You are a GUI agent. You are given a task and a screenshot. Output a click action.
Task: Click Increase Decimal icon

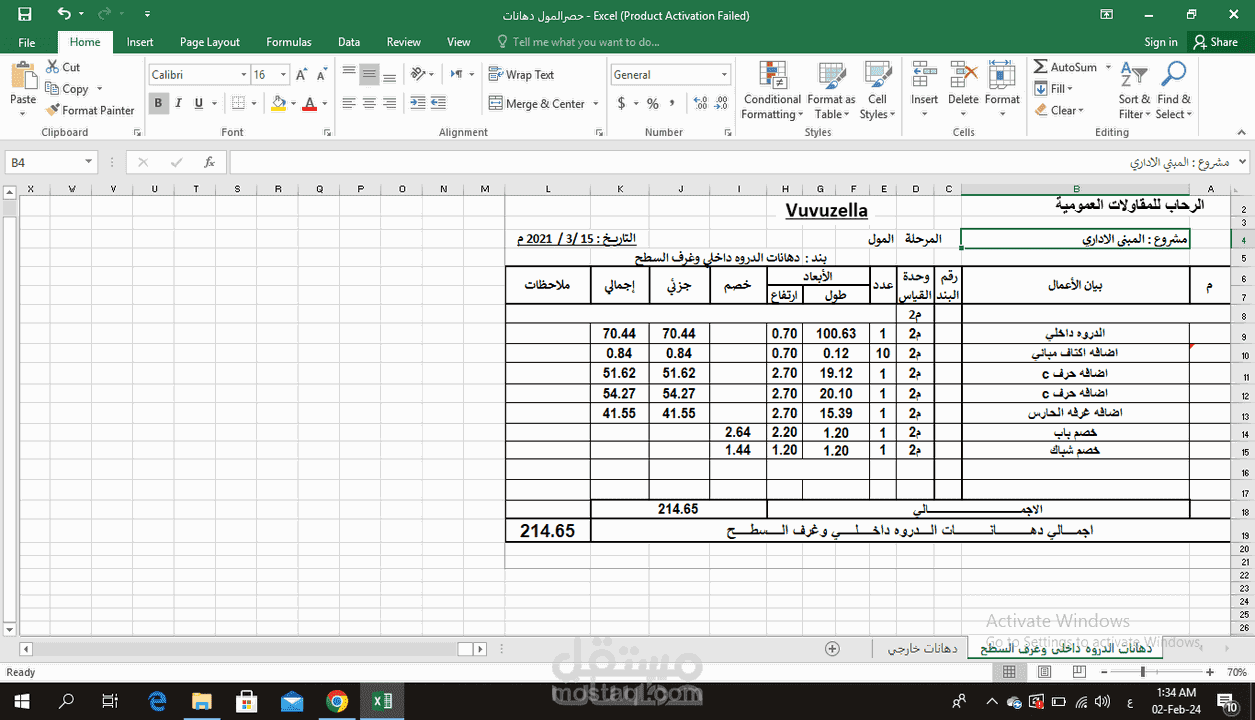pos(700,103)
